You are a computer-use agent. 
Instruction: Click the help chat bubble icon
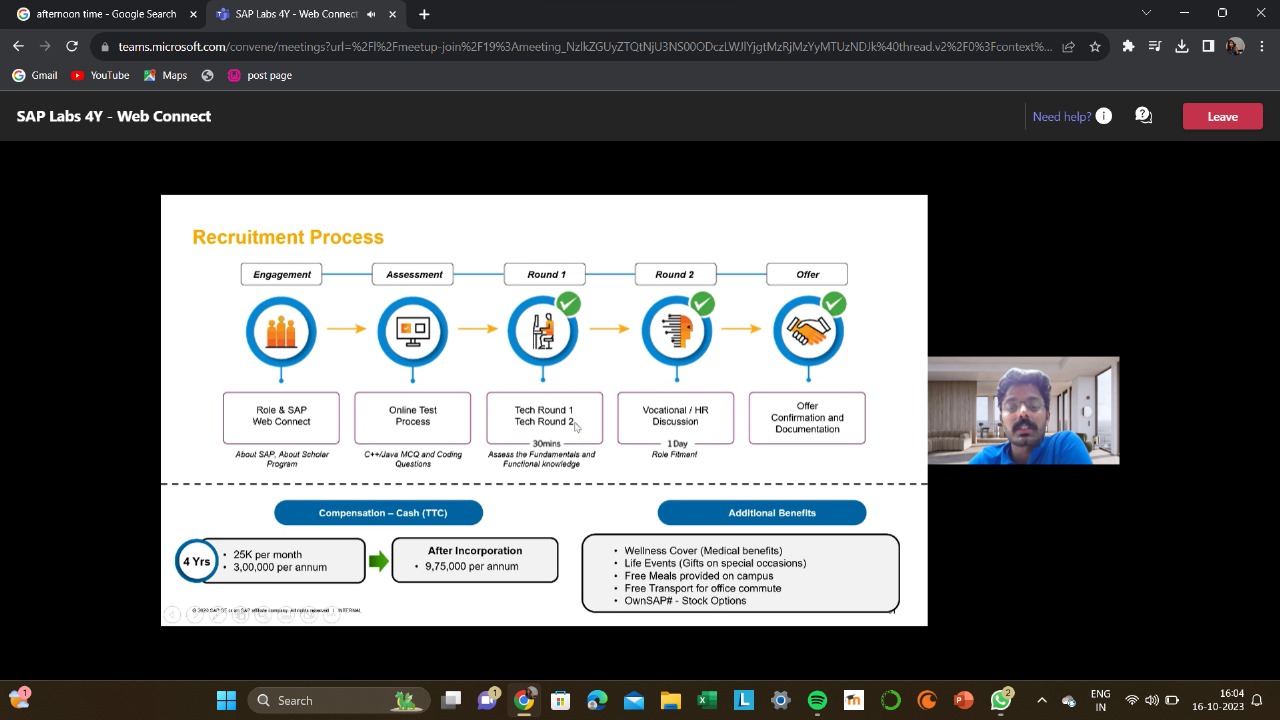point(1143,116)
